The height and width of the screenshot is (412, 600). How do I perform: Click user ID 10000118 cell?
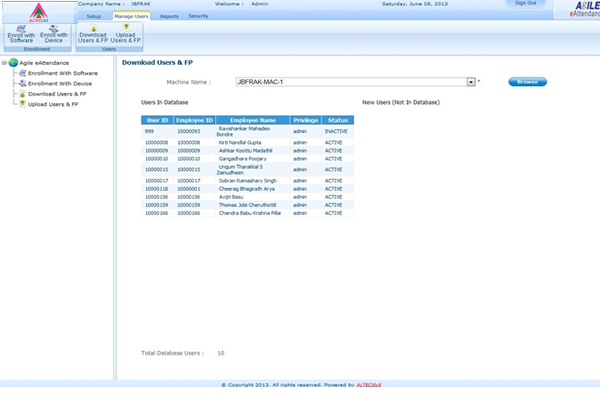tap(157, 189)
